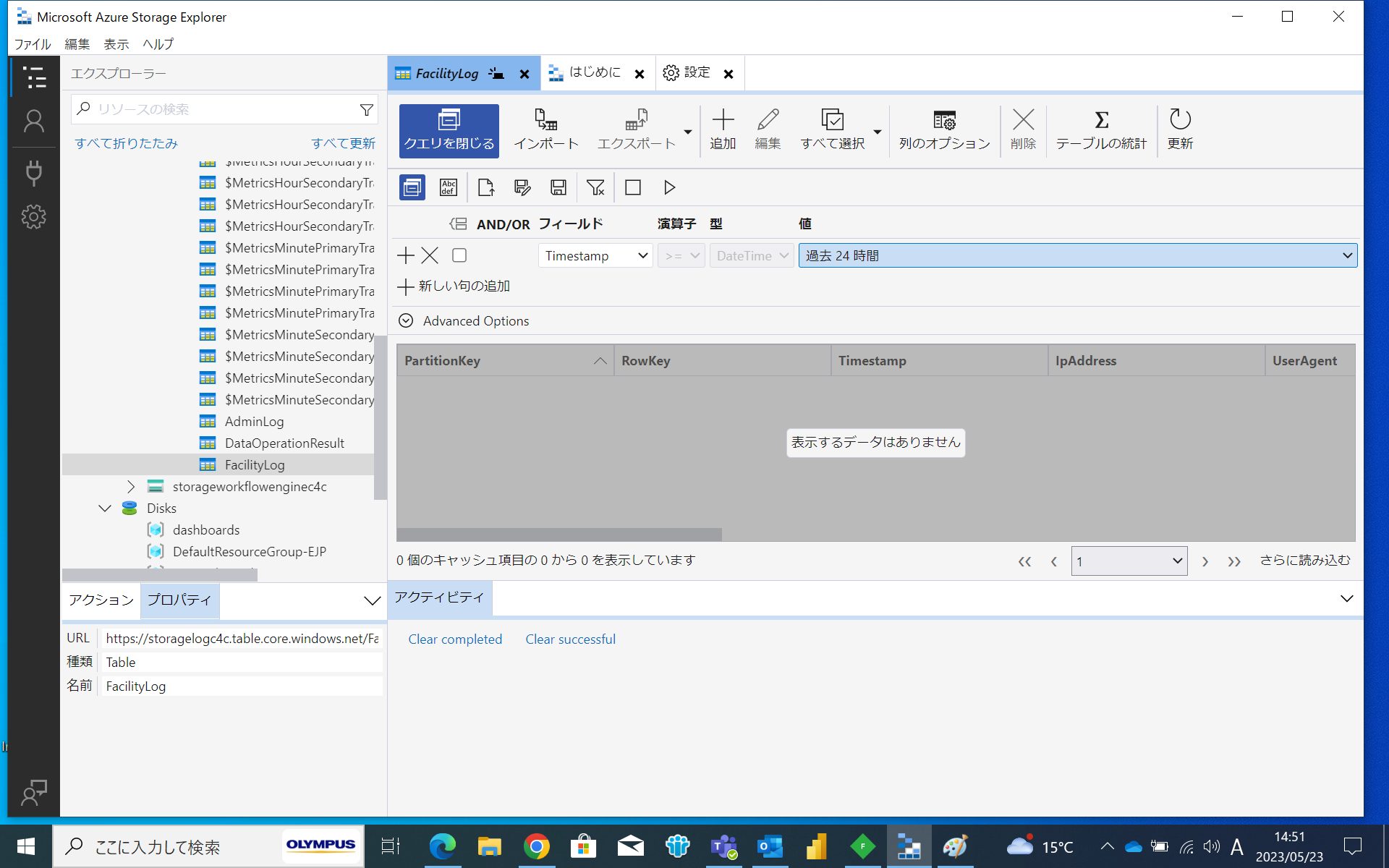1389x868 pixels.
Task: Save query as, using disk-with-pencil icon
Action: tap(522, 187)
